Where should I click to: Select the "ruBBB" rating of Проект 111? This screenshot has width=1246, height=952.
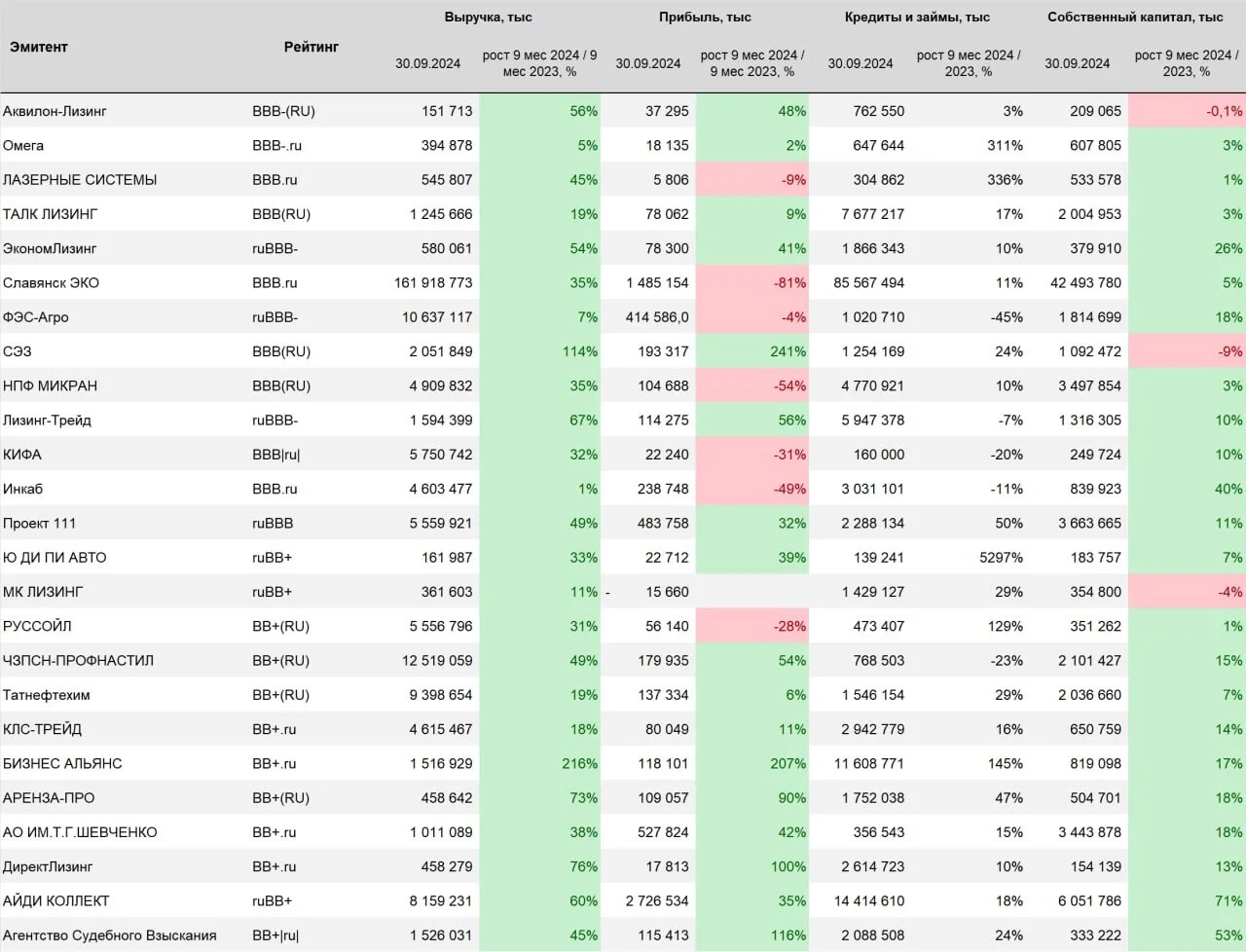[273, 523]
